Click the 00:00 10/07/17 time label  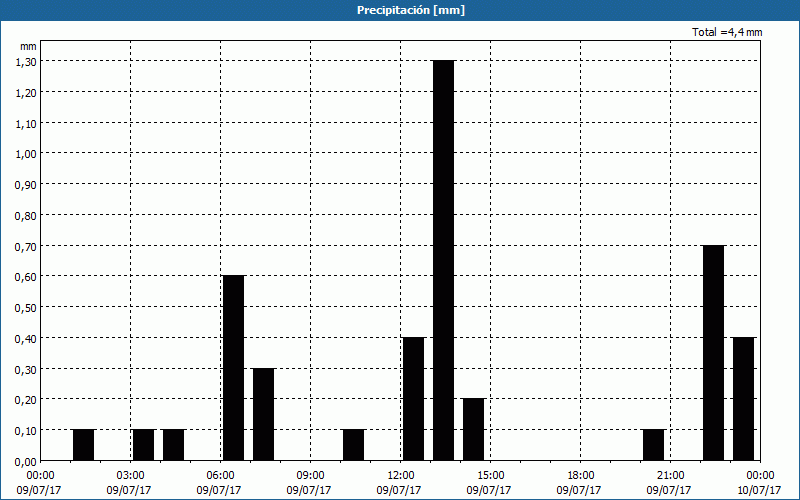coord(759,483)
